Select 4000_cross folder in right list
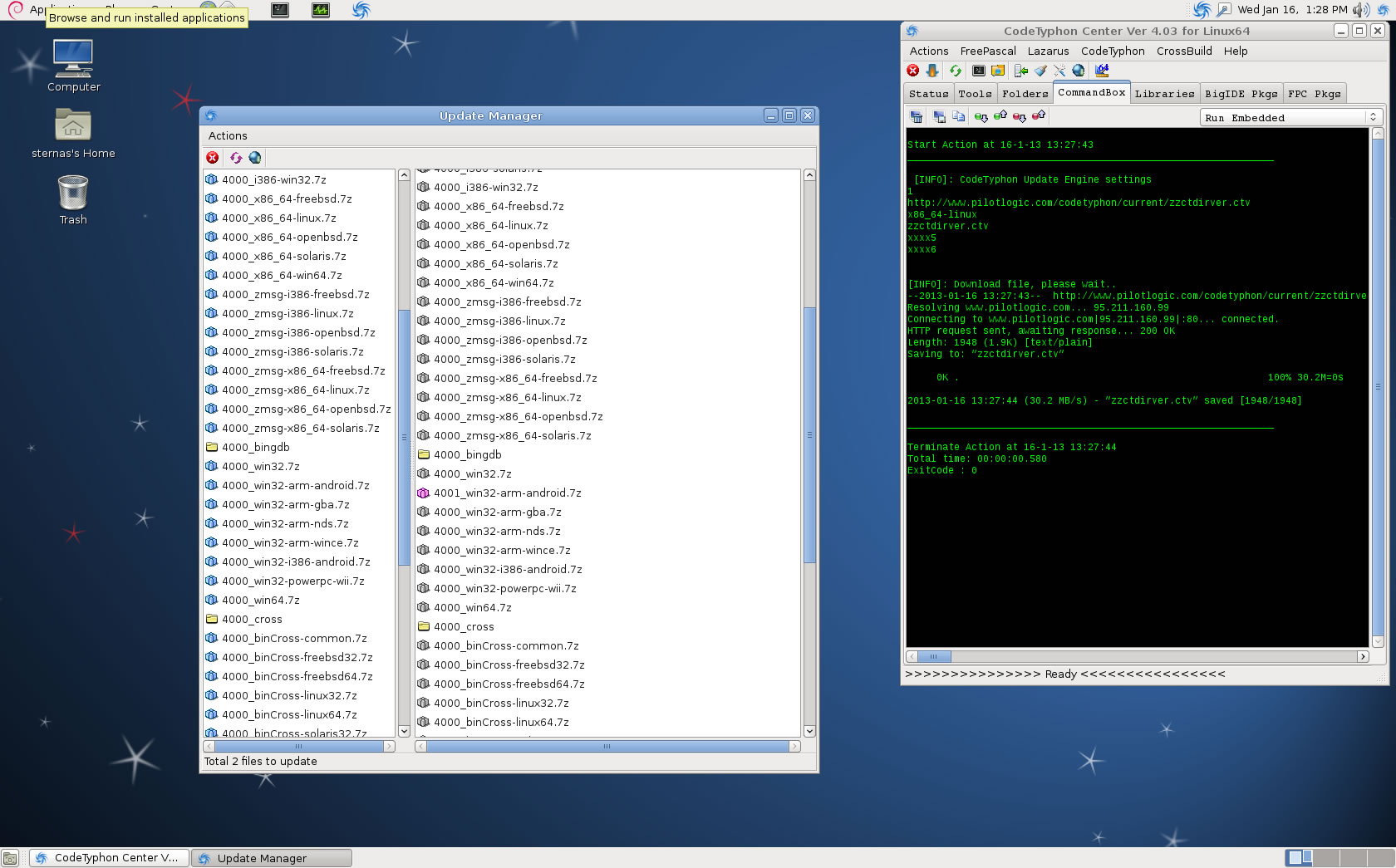Image resolution: width=1396 pixels, height=868 pixels. click(464, 626)
